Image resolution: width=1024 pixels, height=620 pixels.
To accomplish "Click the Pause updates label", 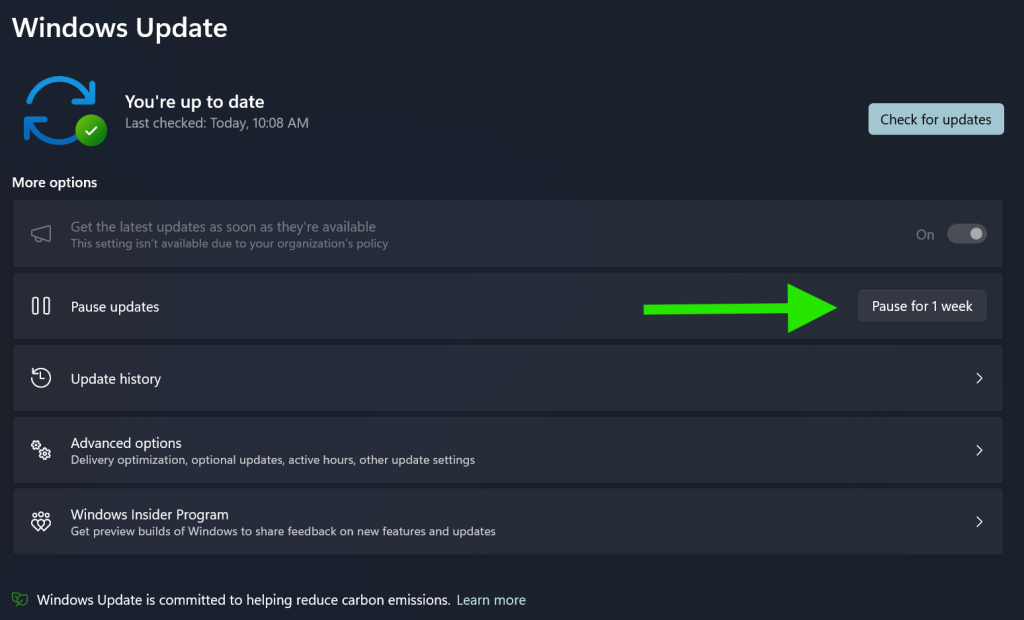I will click(x=115, y=307).
